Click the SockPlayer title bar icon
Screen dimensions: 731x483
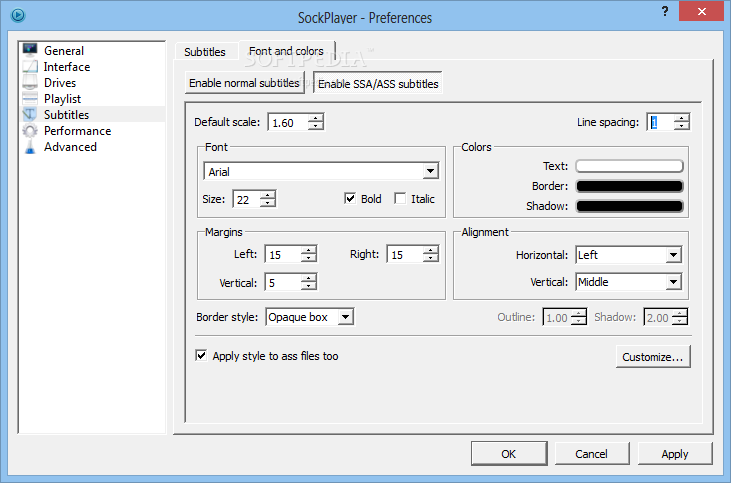point(18,15)
